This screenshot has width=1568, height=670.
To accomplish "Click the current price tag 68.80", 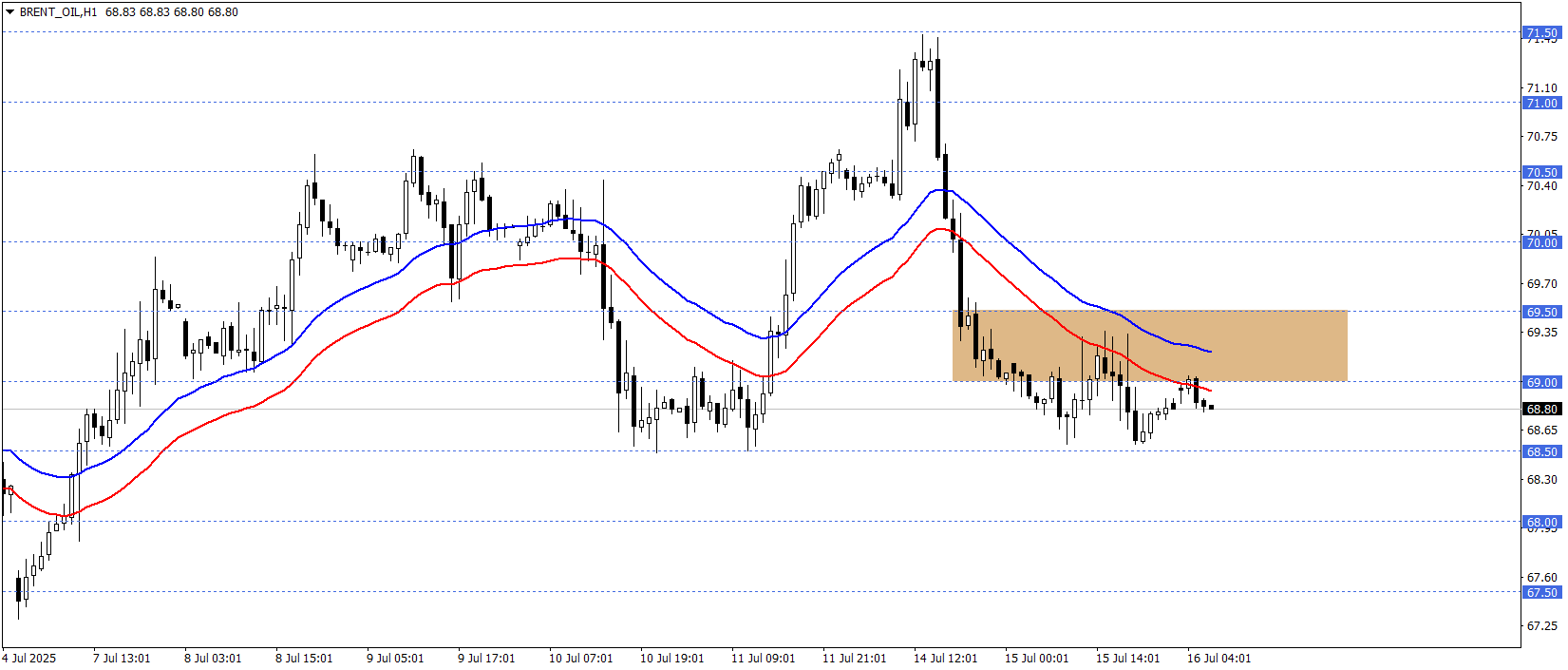I will pyautogui.click(x=1541, y=409).
